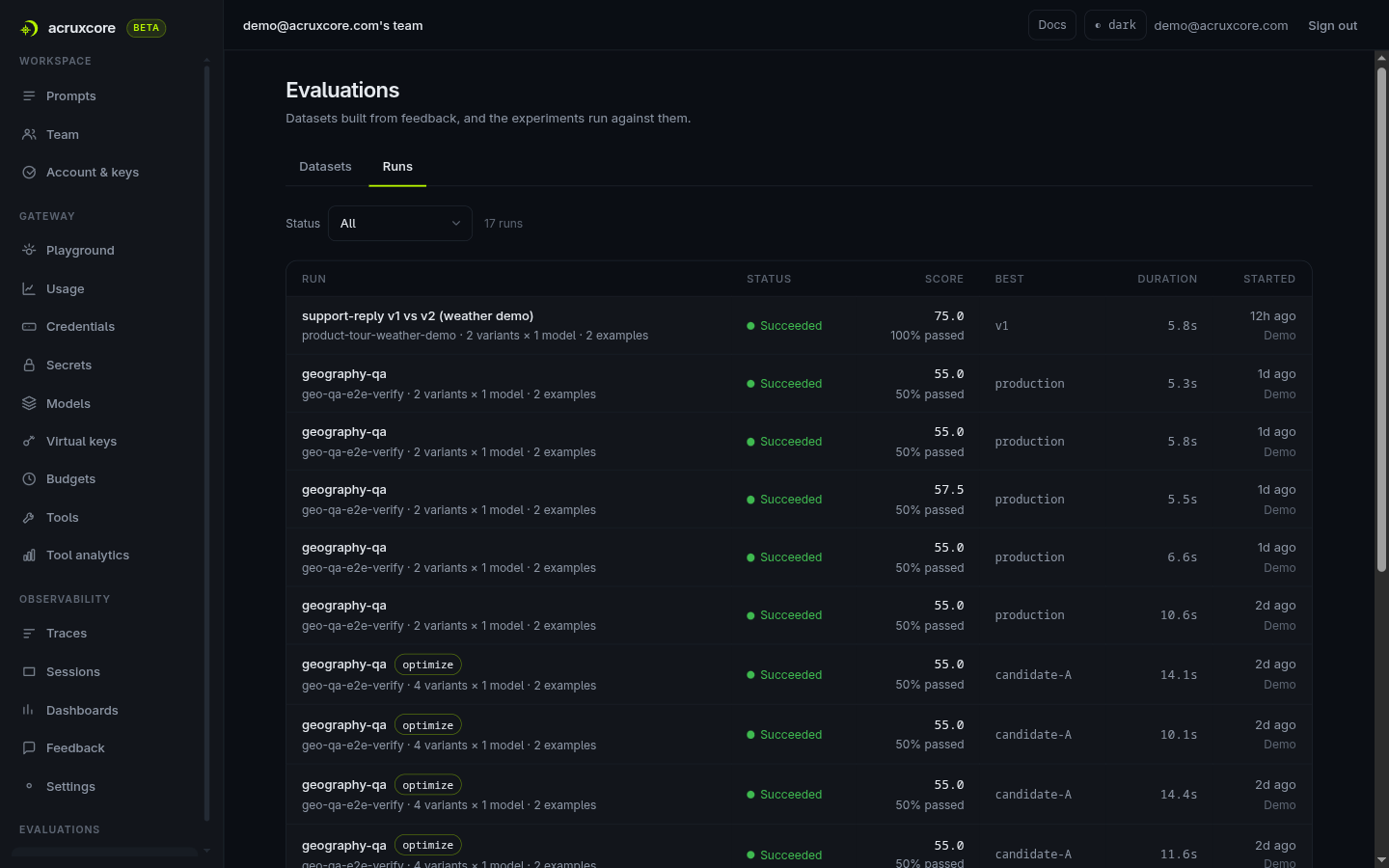Click the Traces list icon

(x=29, y=633)
